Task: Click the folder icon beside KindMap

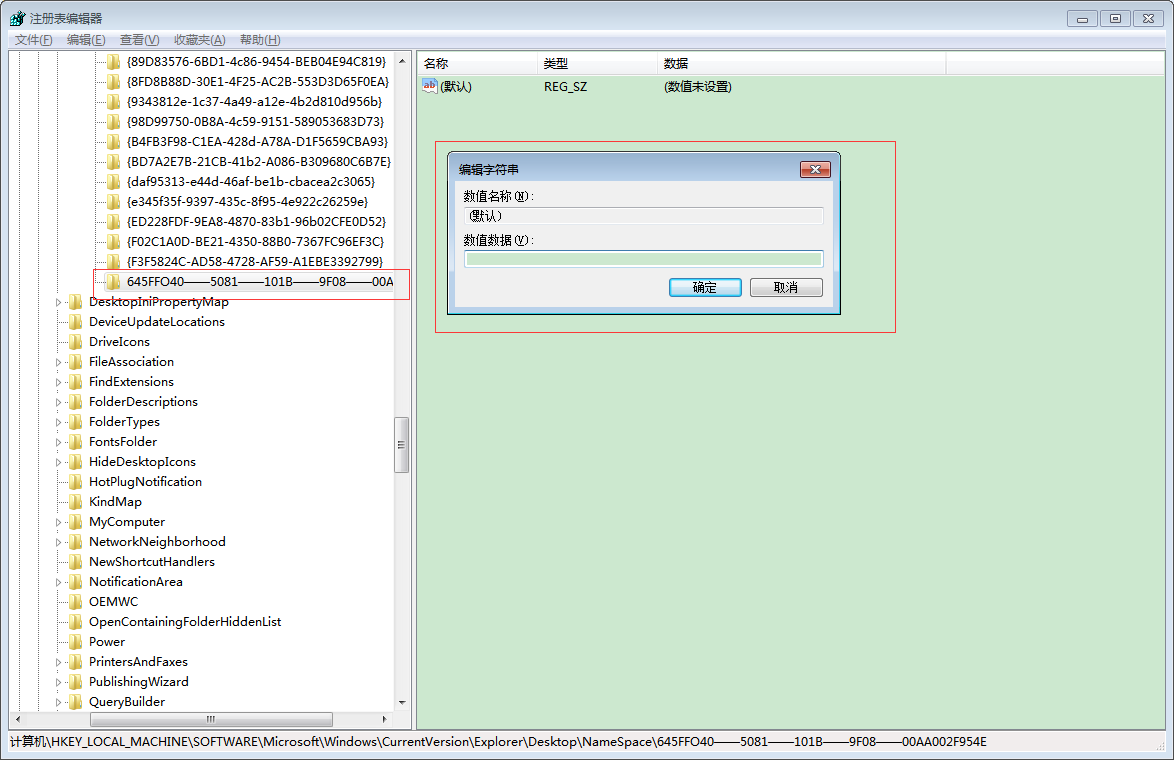Action: coord(76,502)
